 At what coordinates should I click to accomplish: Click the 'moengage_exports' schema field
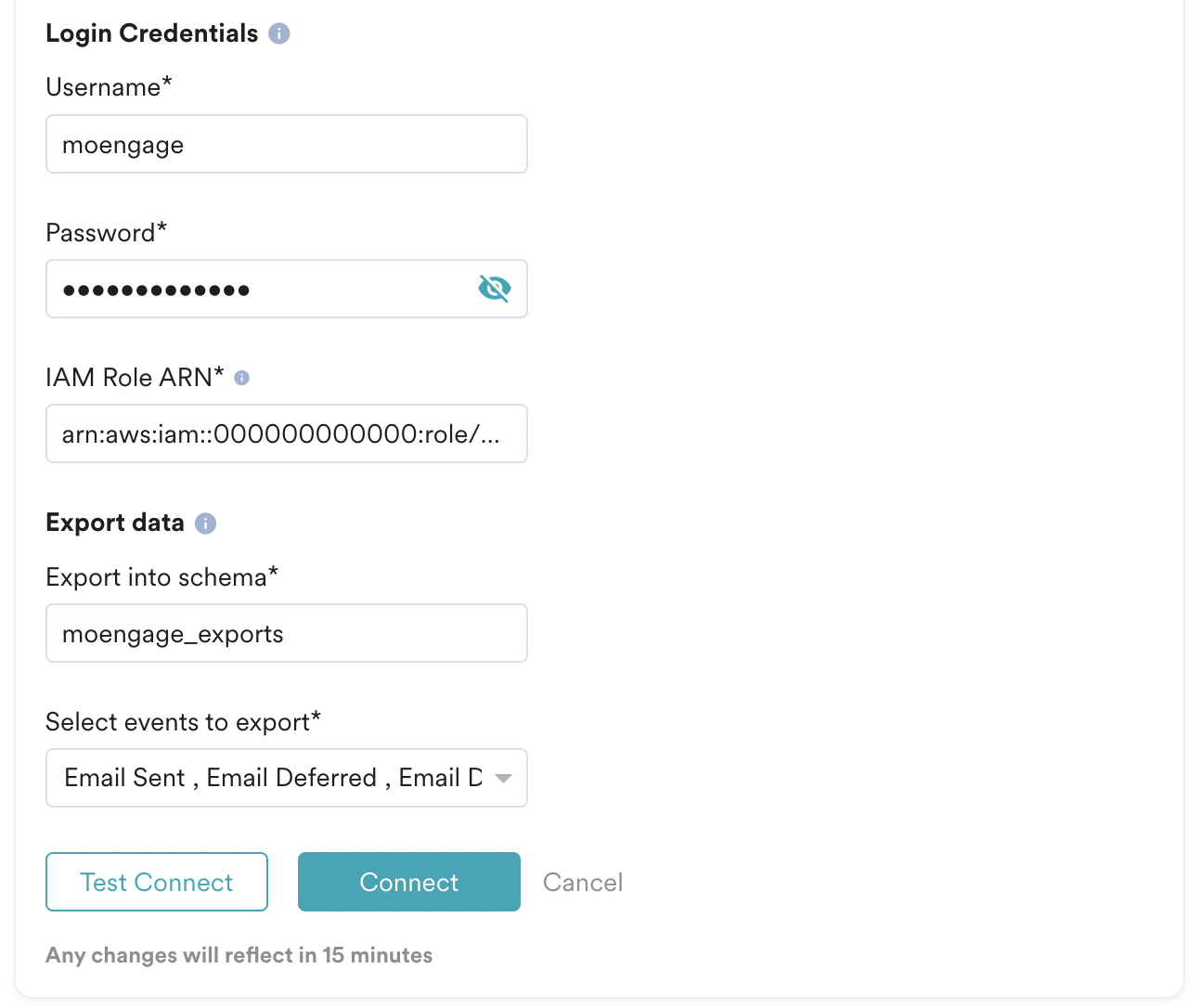point(286,633)
